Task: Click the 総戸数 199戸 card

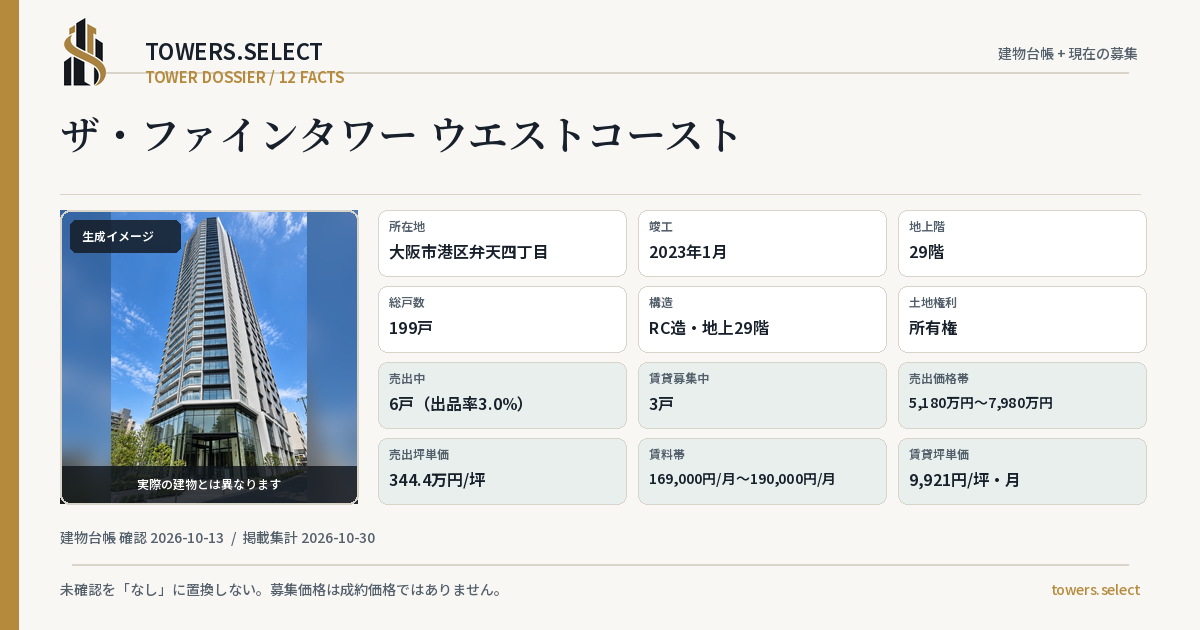Action: coord(502,319)
